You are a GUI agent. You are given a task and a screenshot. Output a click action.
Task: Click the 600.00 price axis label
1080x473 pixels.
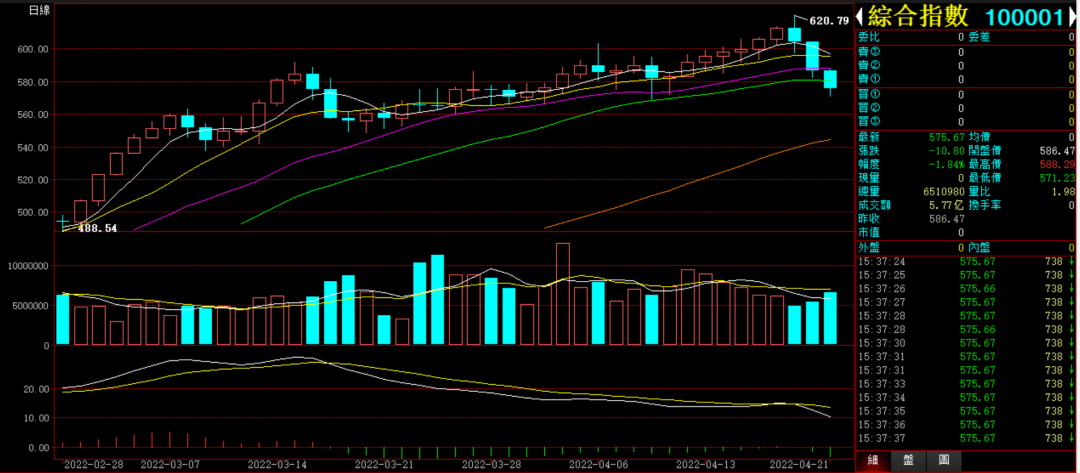point(34,49)
